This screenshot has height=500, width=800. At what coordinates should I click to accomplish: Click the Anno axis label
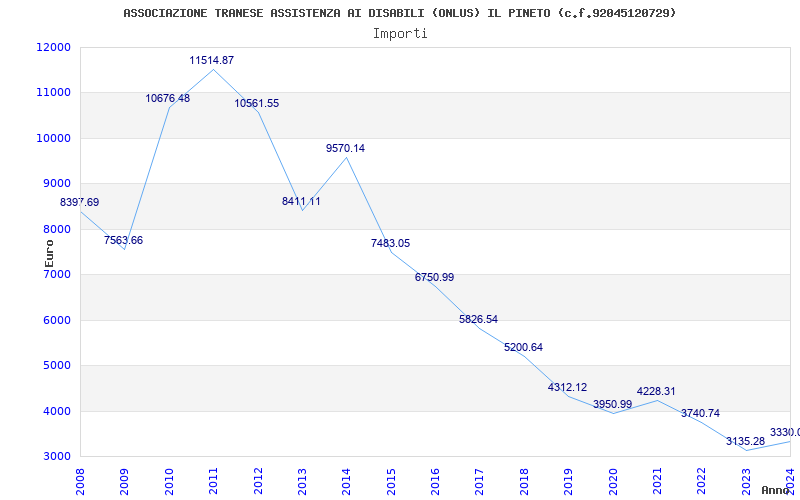point(776,490)
